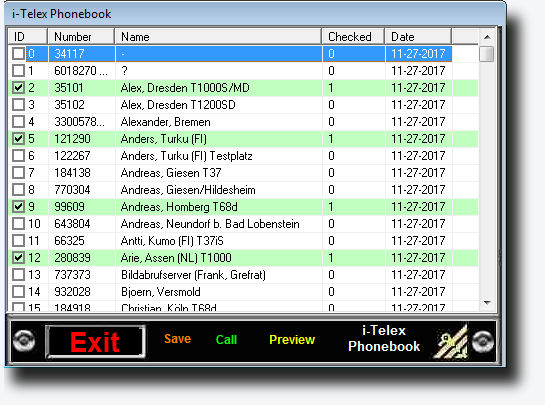Click the scrollbar up arrow
Viewport: 545px width, 405px height.
click(487, 37)
